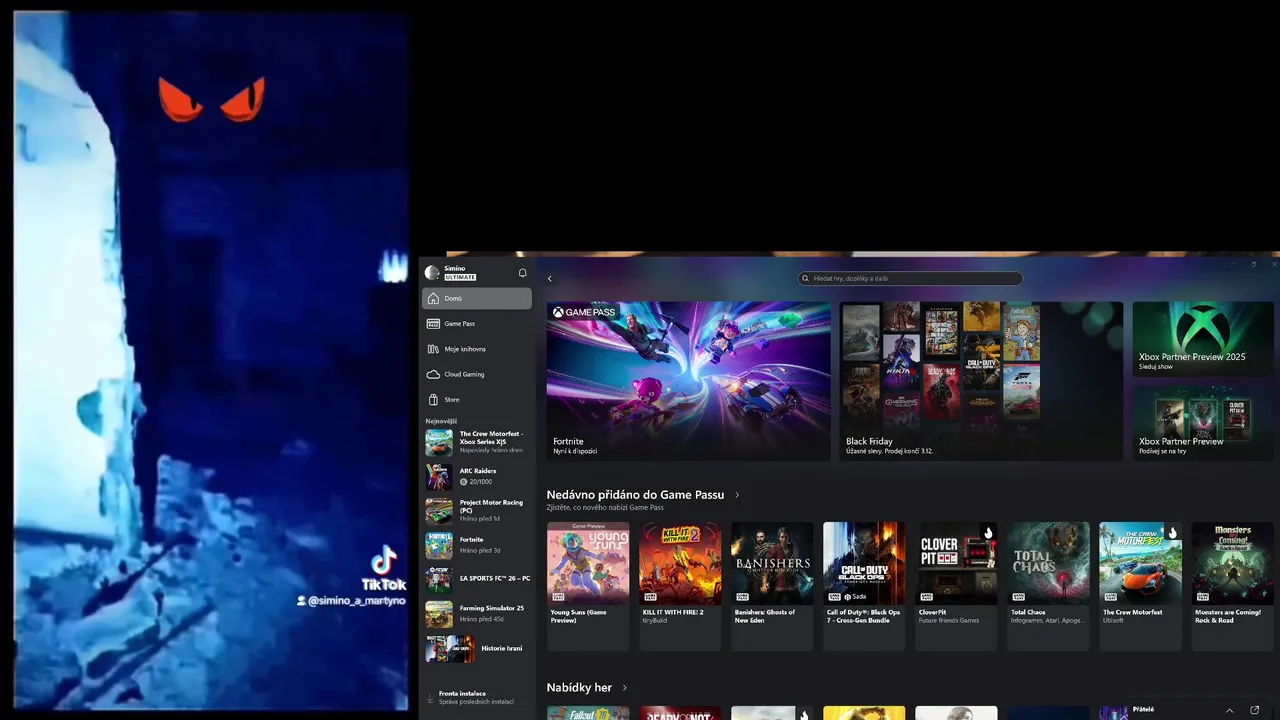Pop out the Přátelé friends panel
This screenshot has height=720, width=1280.
click(1255, 710)
